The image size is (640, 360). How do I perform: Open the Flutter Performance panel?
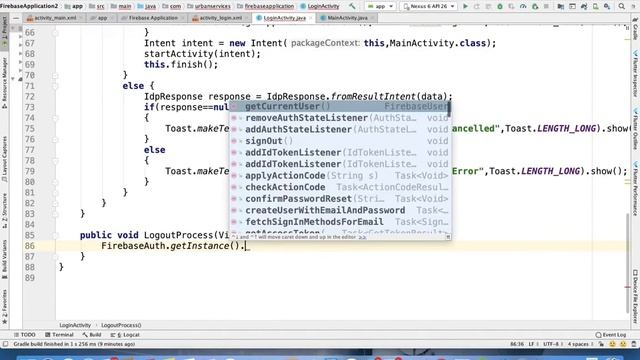(635, 189)
